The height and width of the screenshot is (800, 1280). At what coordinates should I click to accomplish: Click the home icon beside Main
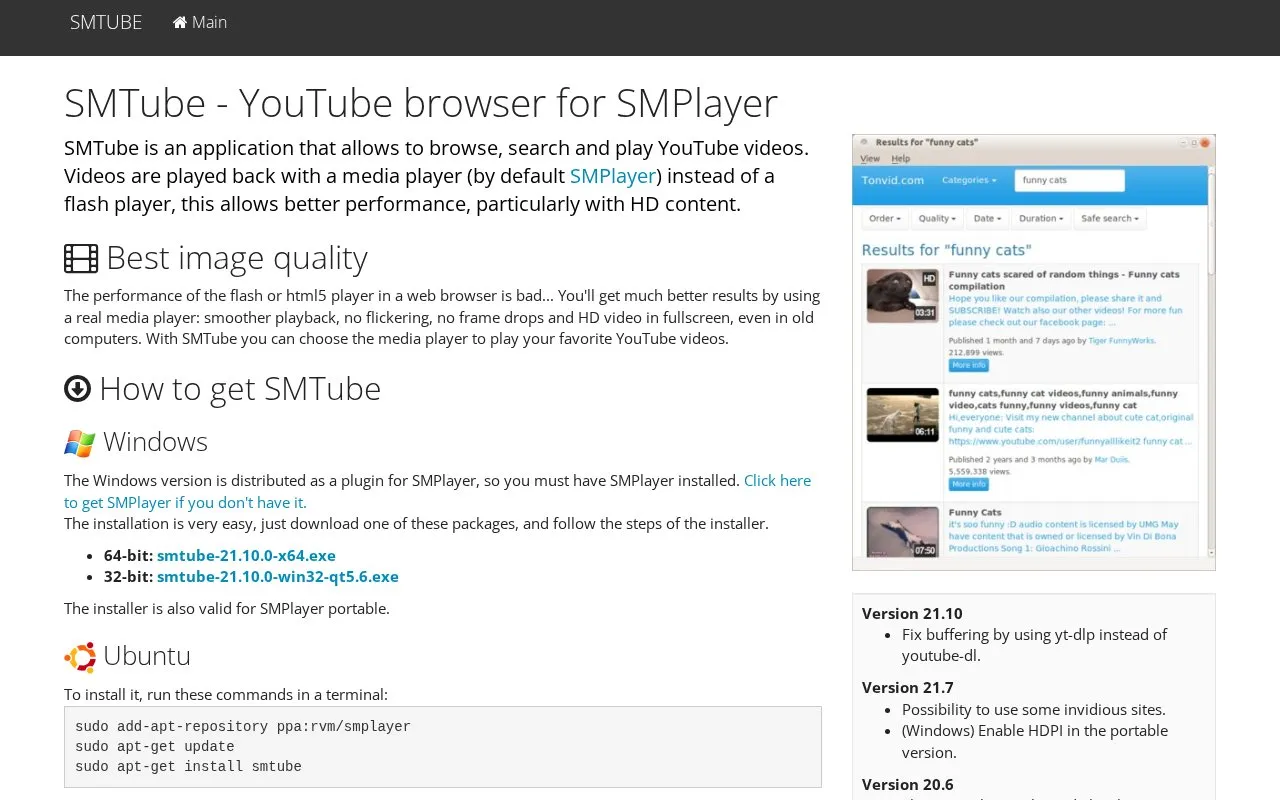point(180,22)
